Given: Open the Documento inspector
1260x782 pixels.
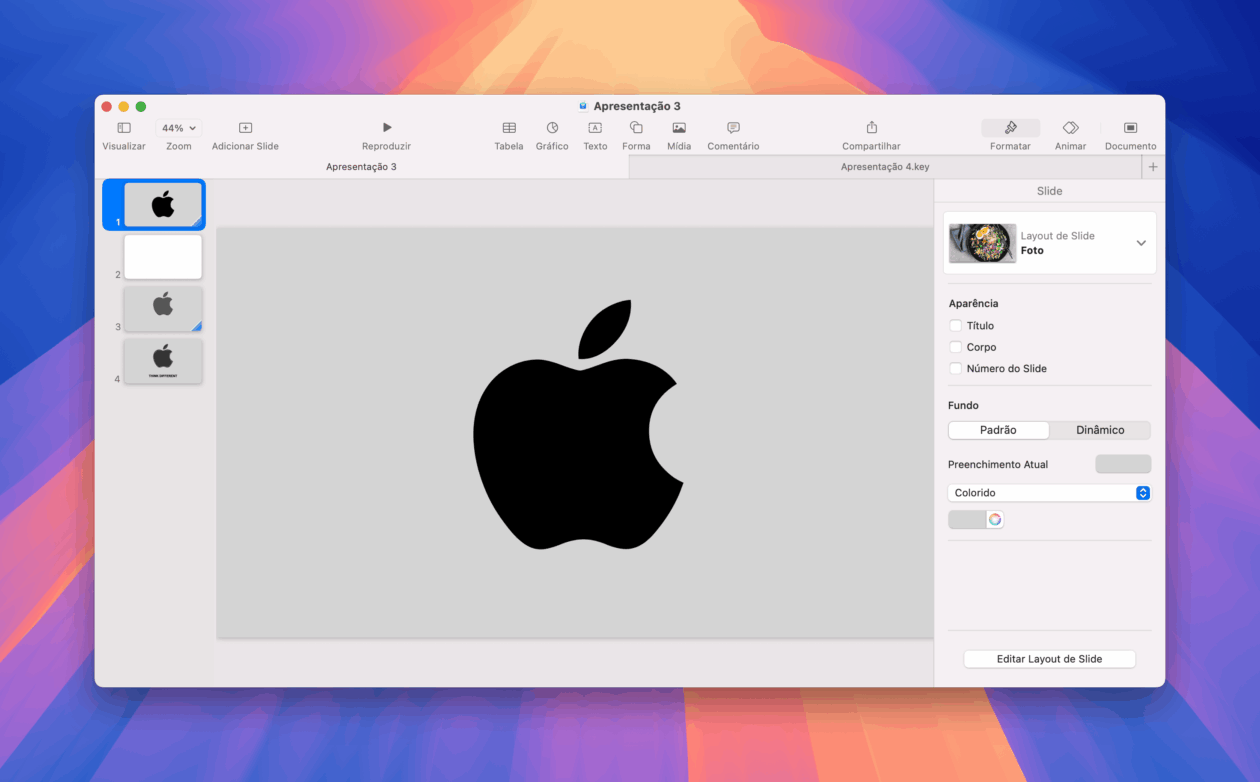Looking at the screenshot, I should click(x=1131, y=128).
